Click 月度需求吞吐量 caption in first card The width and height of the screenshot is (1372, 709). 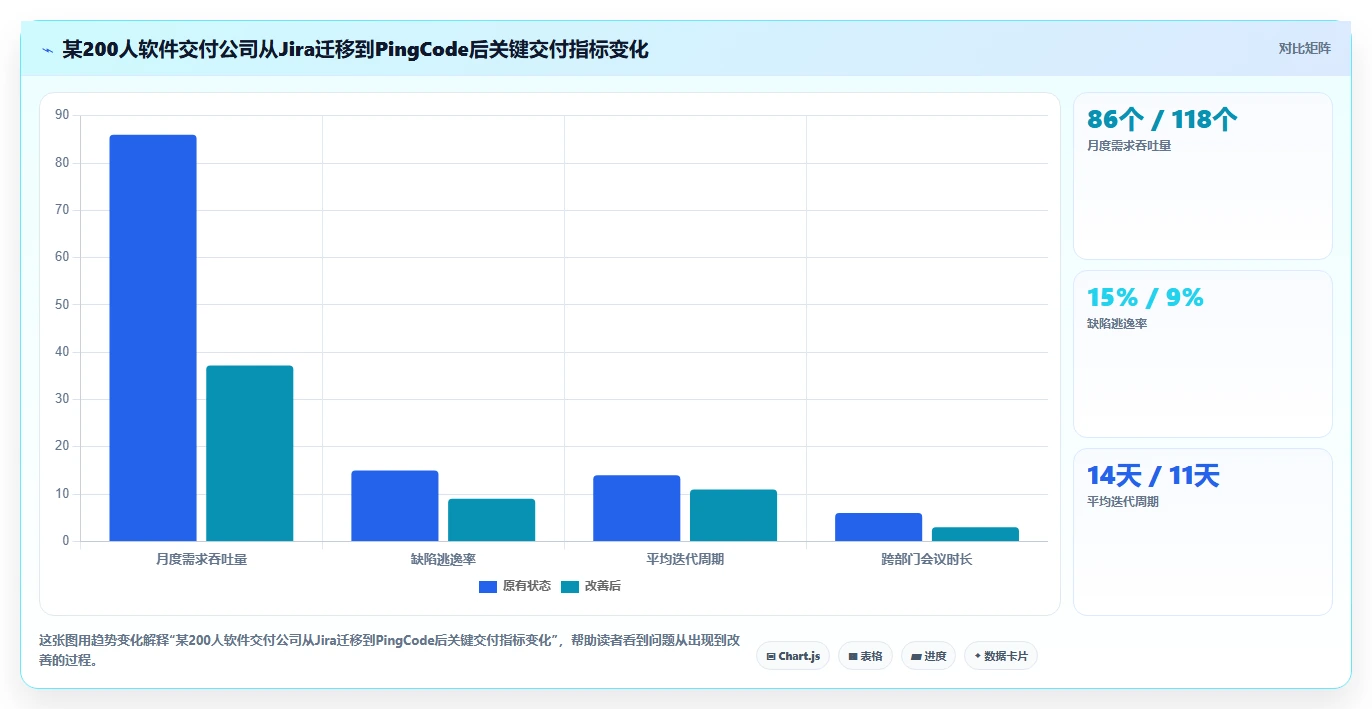tap(1129, 146)
